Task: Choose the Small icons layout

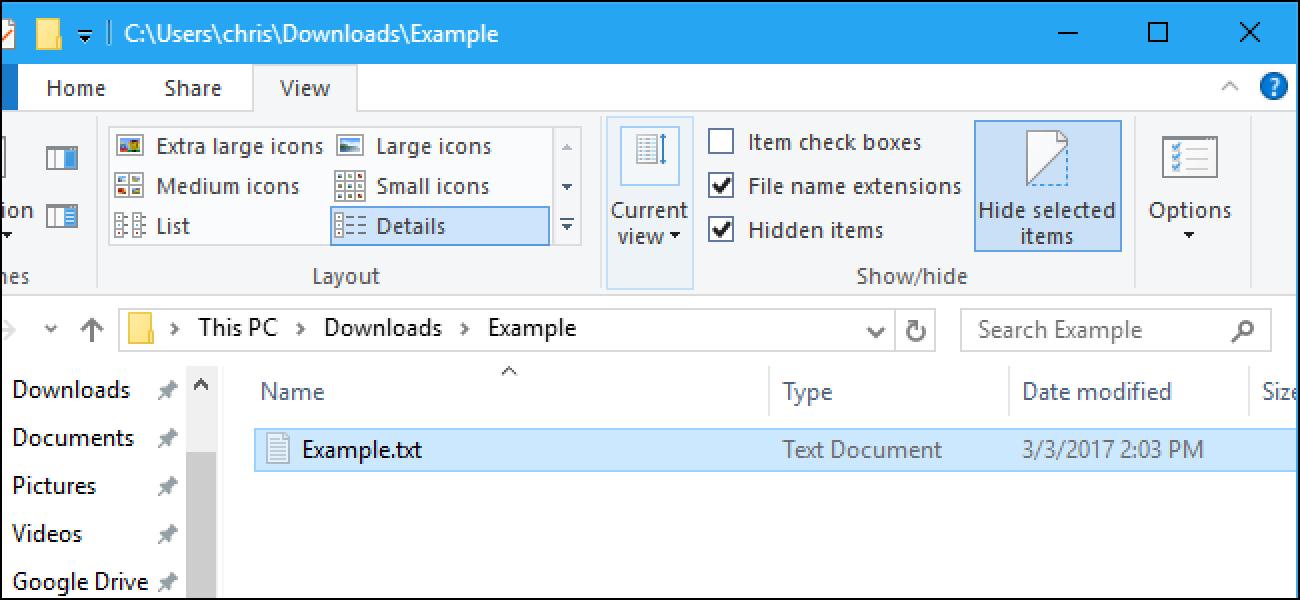Action: [x=432, y=186]
